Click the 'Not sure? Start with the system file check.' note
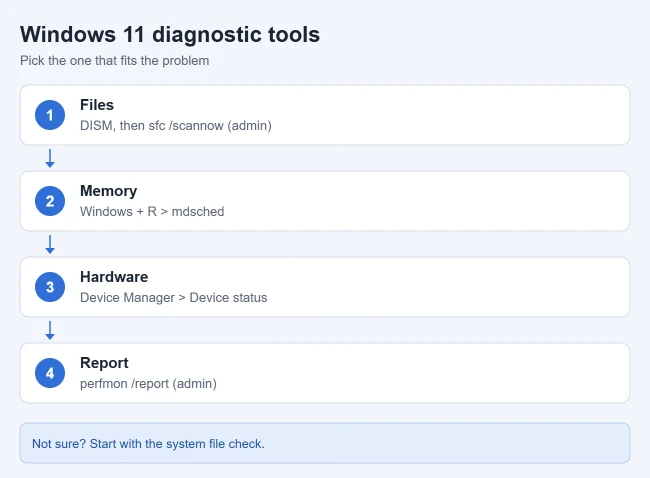Viewport: 650px width, 478px height. [325, 443]
